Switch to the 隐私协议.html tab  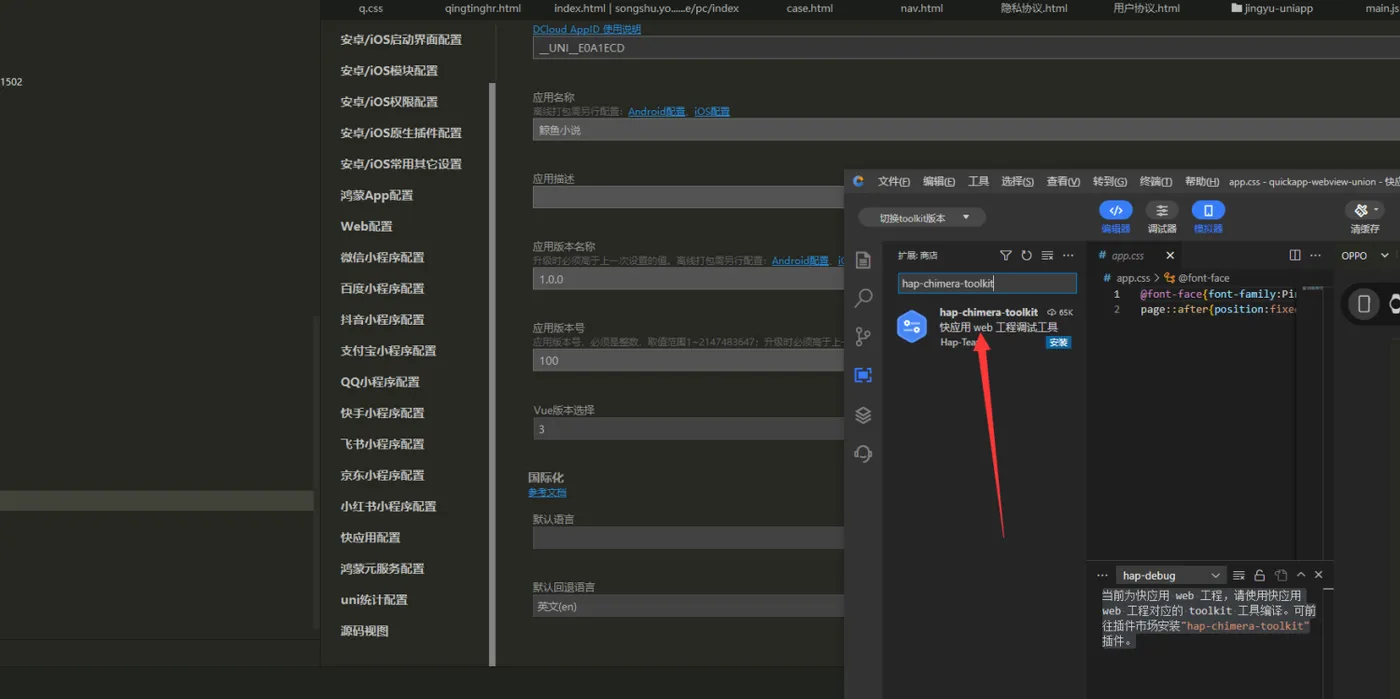pos(1034,8)
